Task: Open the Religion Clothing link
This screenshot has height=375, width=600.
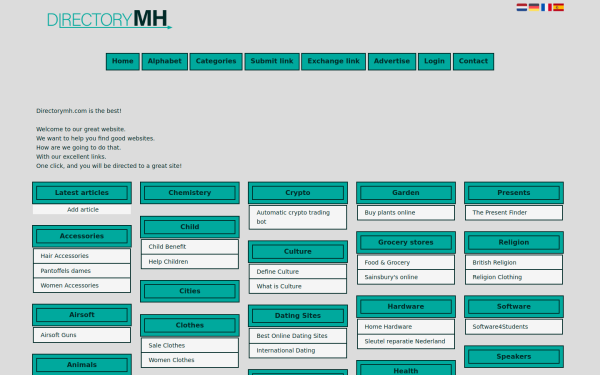Action: pyautogui.click(x=514, y=277)
